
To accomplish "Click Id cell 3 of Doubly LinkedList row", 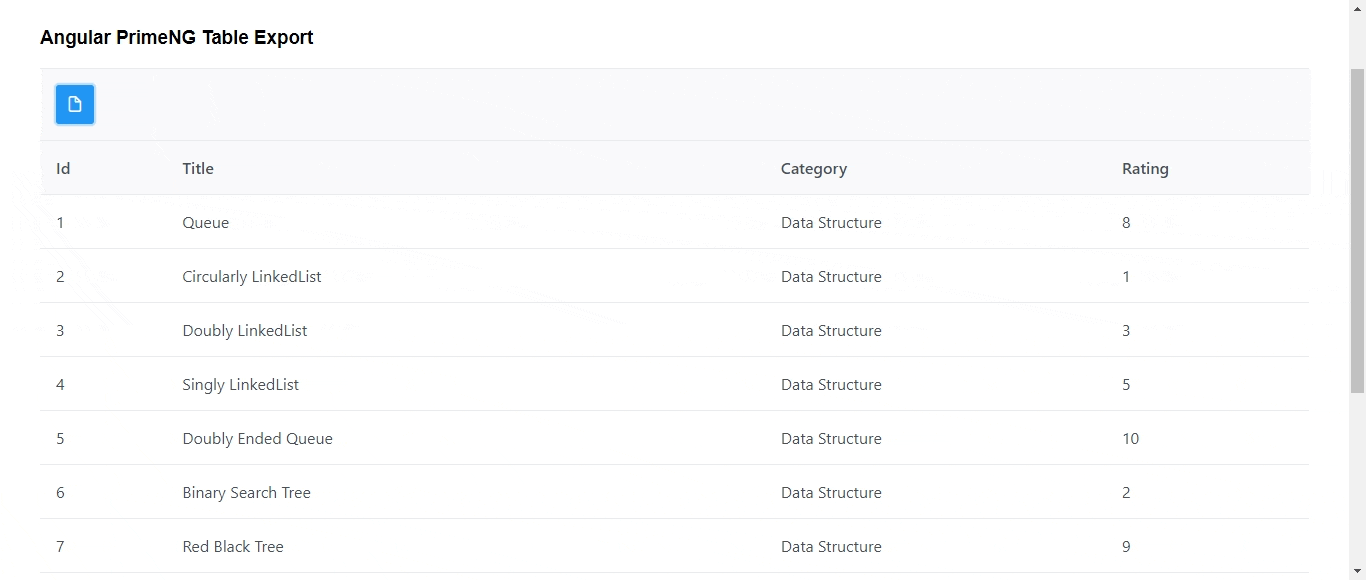I will [60, 331].
